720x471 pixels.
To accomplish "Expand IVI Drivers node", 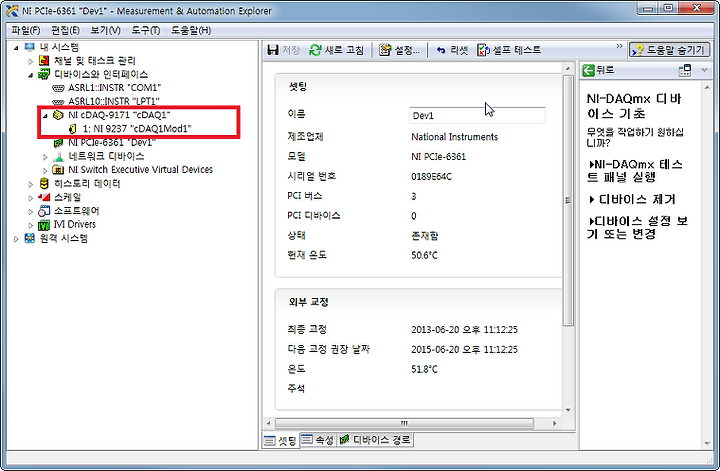I will [30, 225].
